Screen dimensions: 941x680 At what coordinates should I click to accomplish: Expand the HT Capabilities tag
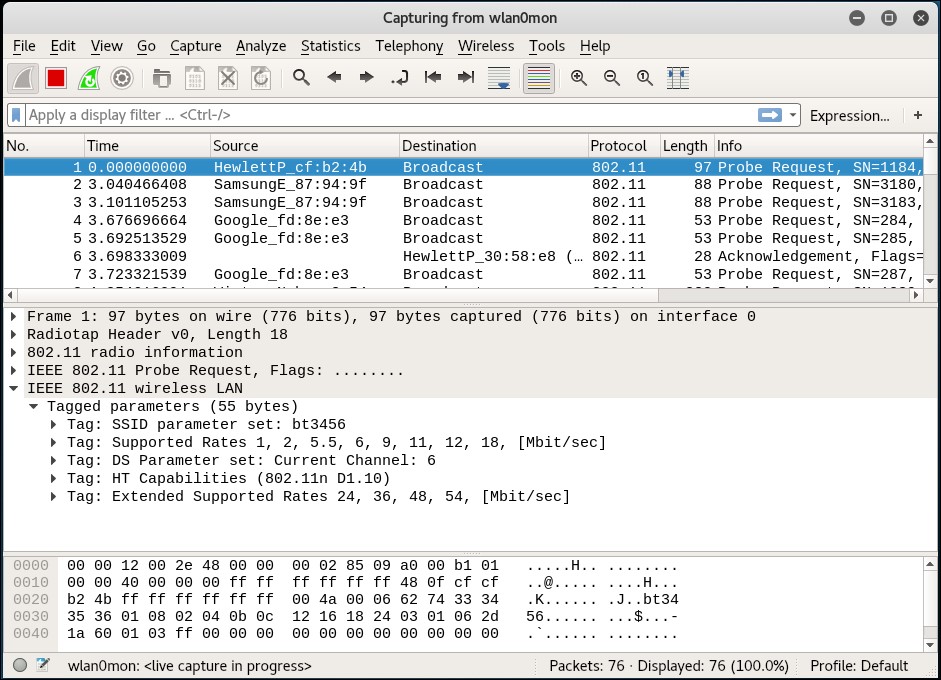tap(54, 478)
